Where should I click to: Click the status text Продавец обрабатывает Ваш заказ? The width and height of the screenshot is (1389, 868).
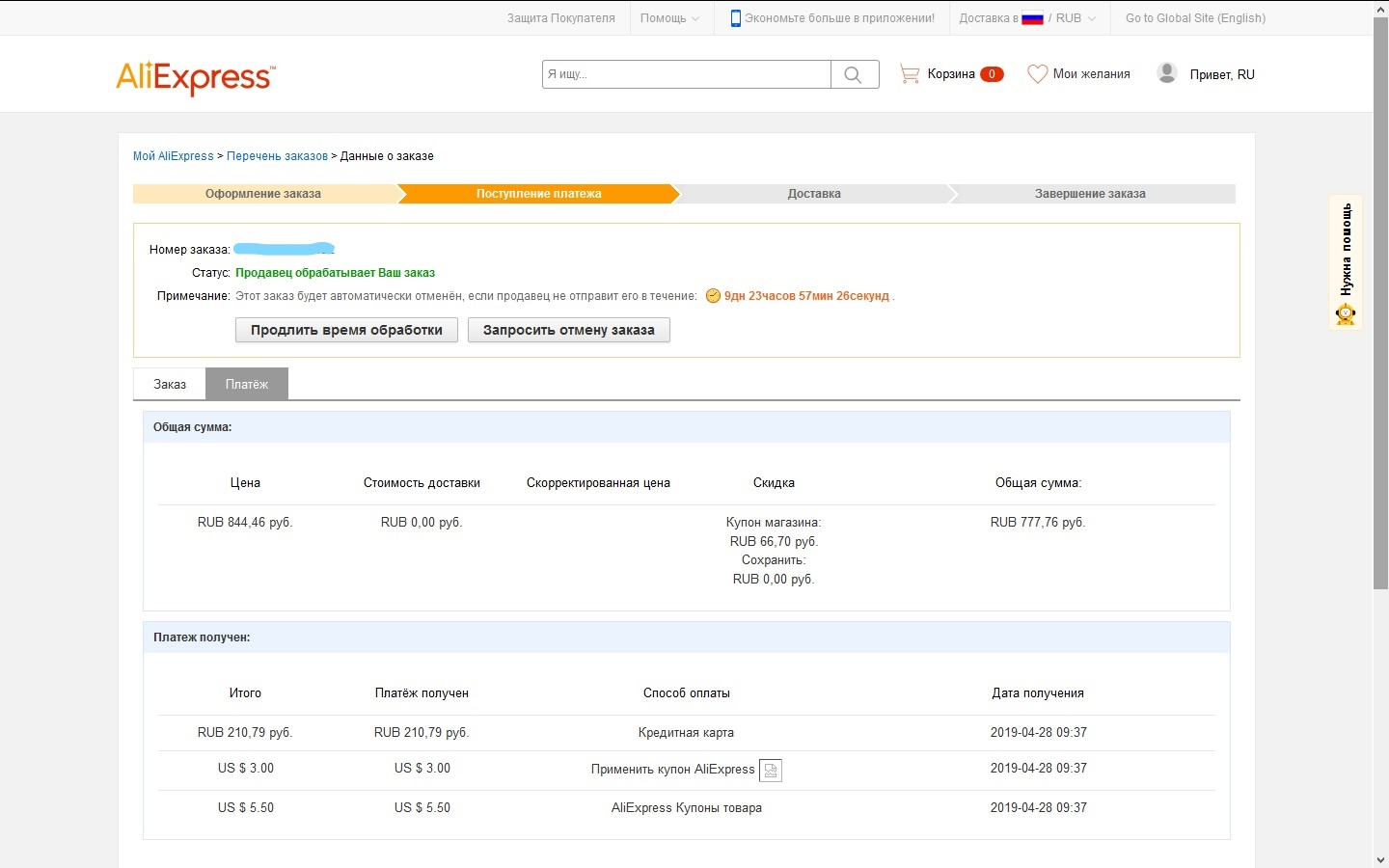[x=335, y=273]
